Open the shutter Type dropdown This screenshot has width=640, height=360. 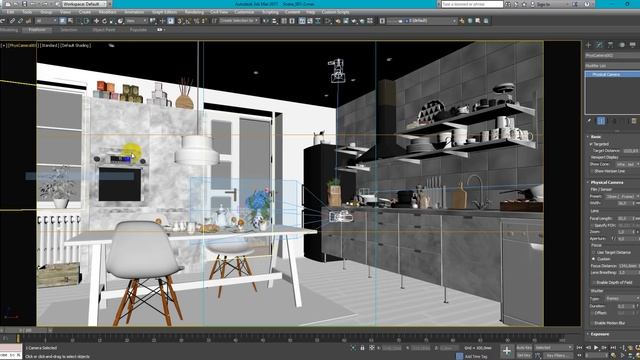coord(622,299)
